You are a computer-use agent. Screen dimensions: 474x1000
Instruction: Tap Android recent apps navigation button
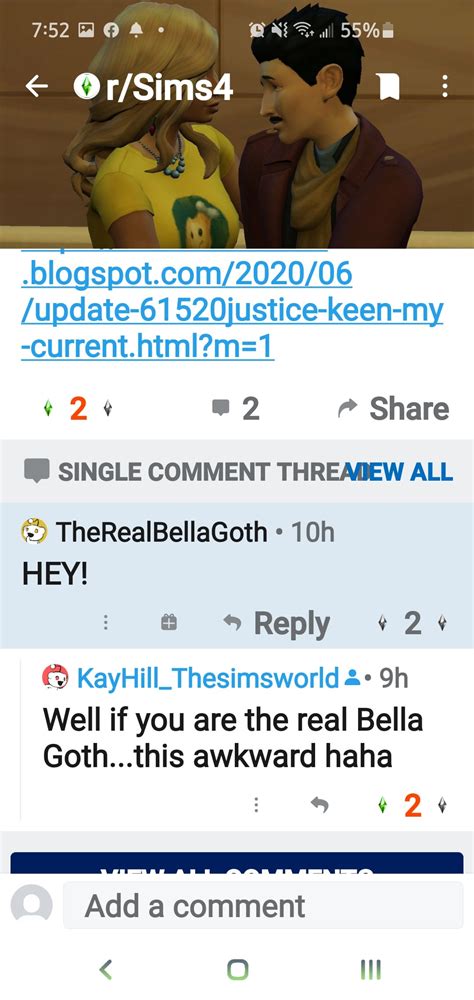[370, 969]
